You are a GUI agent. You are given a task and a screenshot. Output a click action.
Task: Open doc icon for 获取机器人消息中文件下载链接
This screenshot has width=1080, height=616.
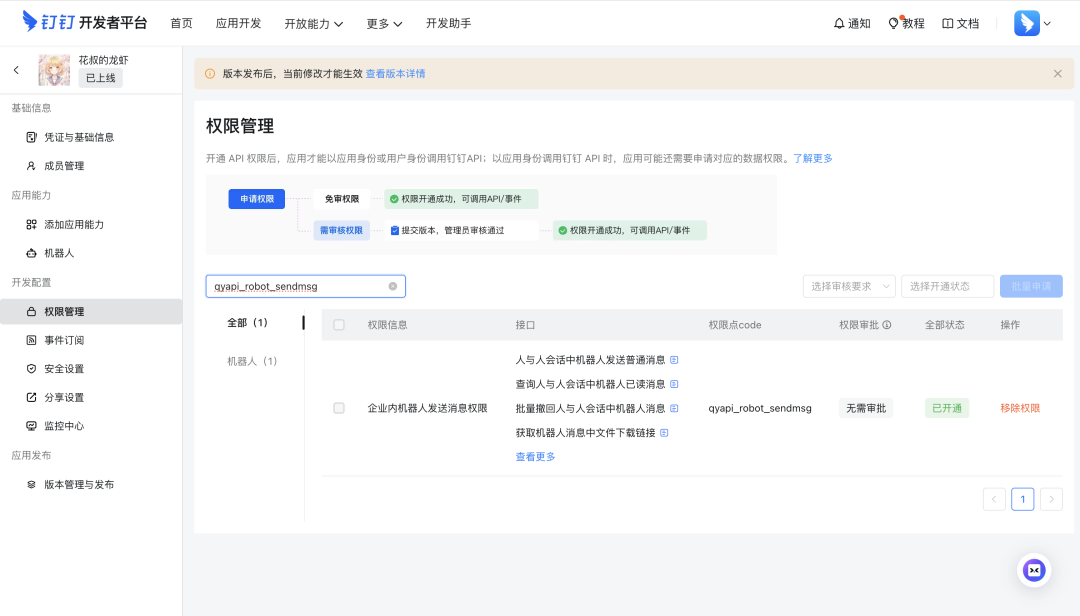pyautogui.click(x=664, y=433)
